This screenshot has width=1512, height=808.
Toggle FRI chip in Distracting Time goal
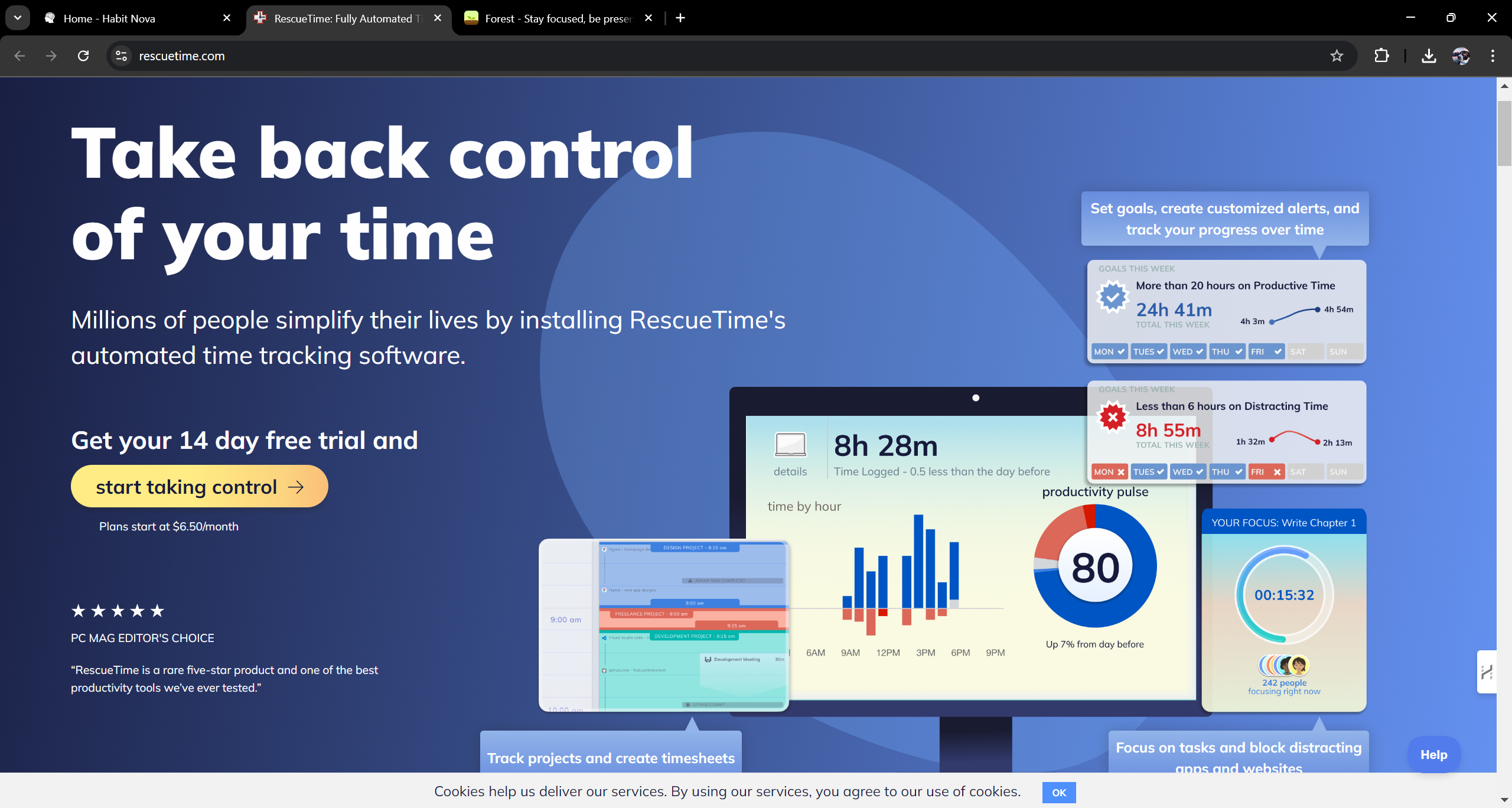(1266, 472)
